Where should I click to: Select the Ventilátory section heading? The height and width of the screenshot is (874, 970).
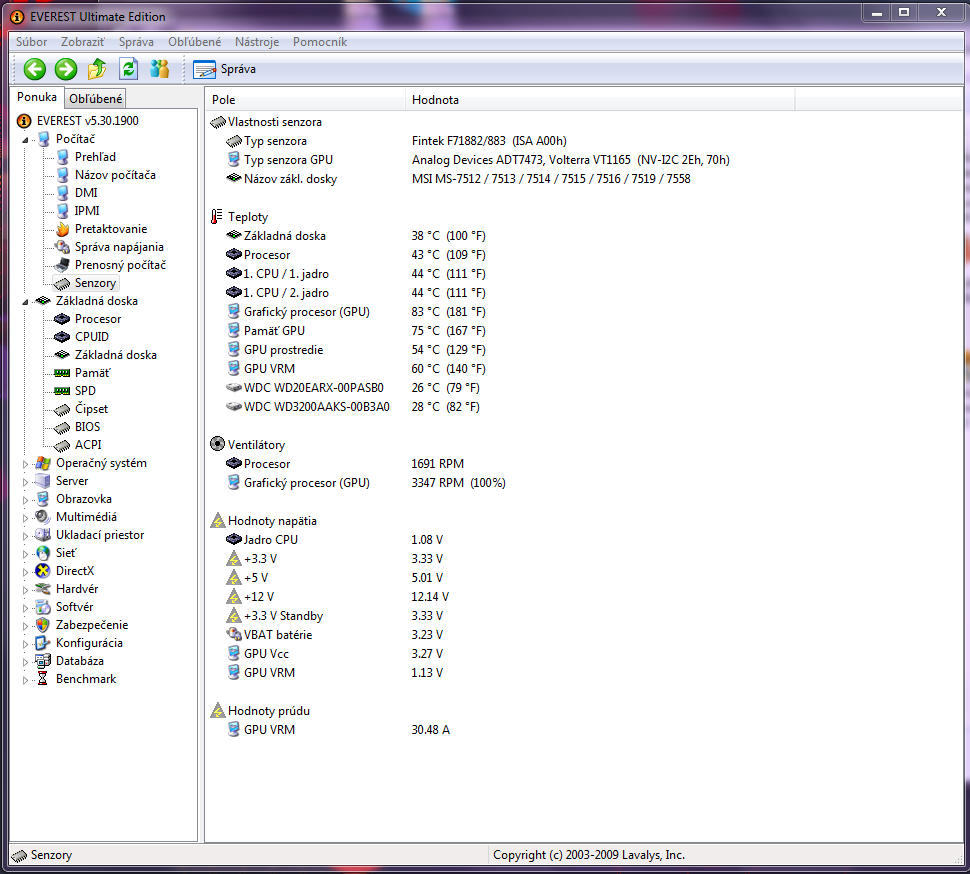pyautogui.click(x=256, y=445)
